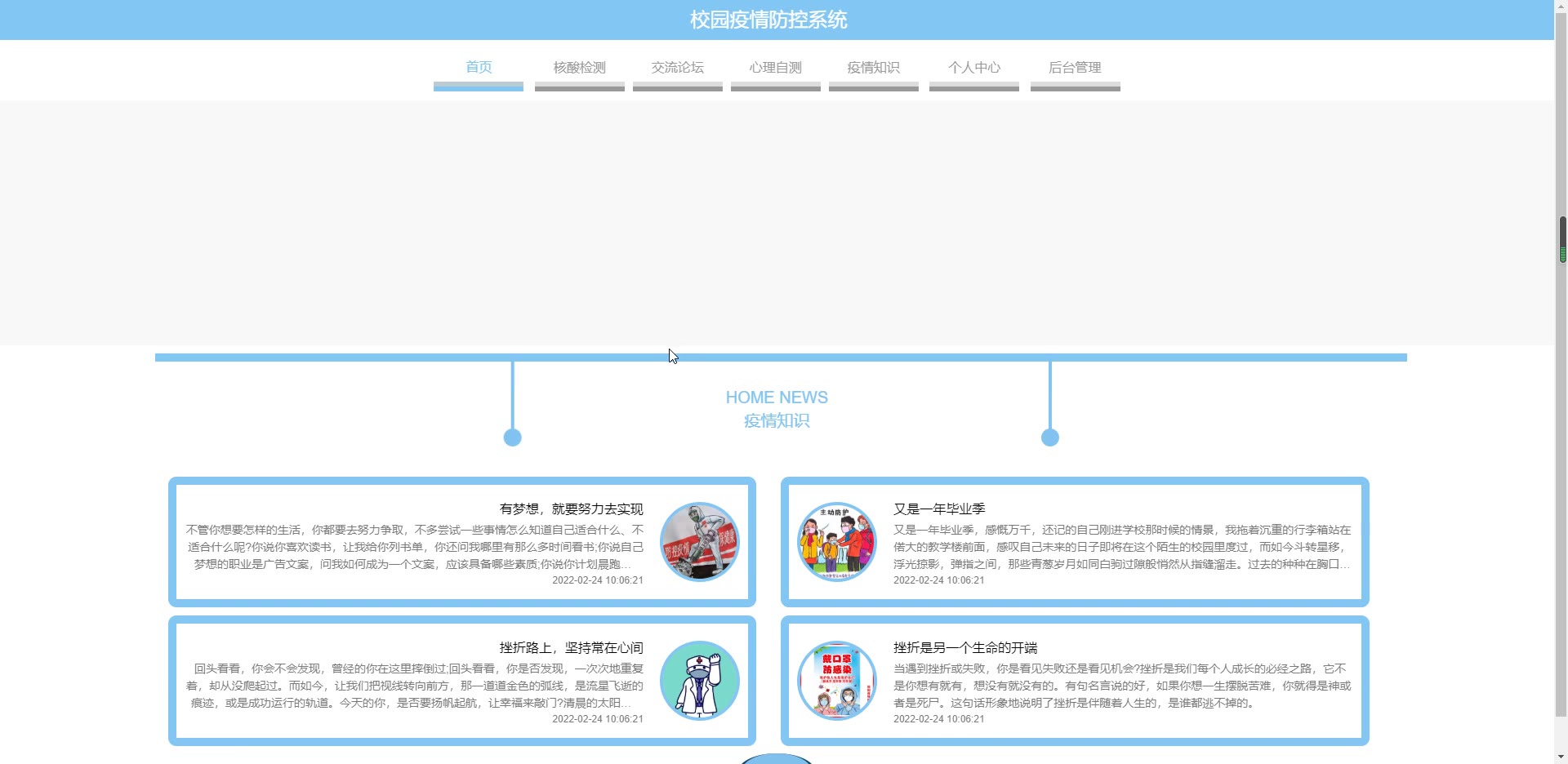
Task: Open 心理自测 self-test page
Action: (776, 68)
